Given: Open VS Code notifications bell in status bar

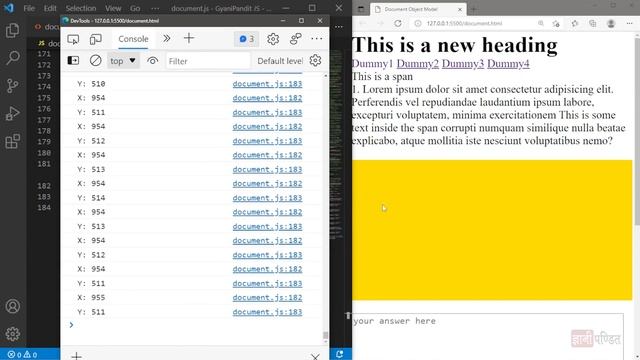Looking at the screenshot, I should coord(340,354).
